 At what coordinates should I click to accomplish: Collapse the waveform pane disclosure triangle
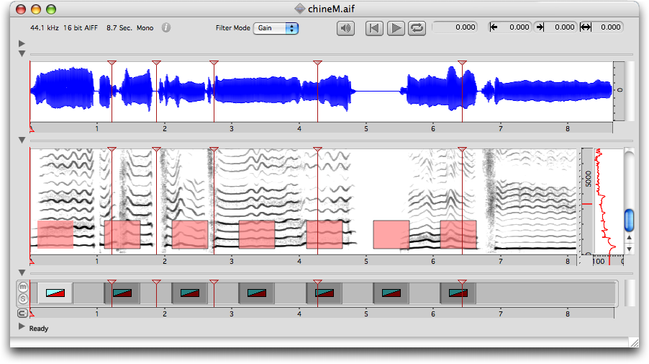(22, 53)
